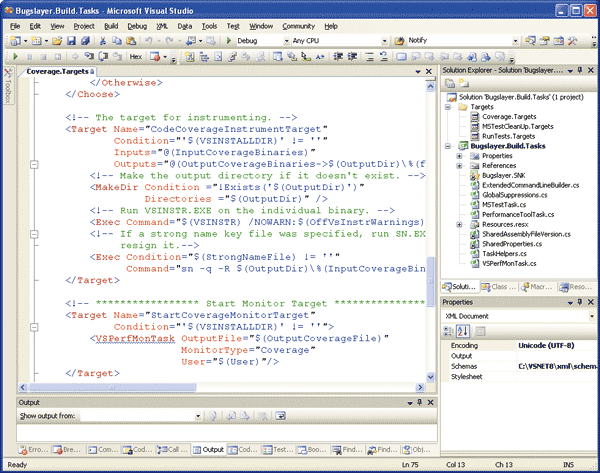Click the New Project icon

(x=16, y=41)
